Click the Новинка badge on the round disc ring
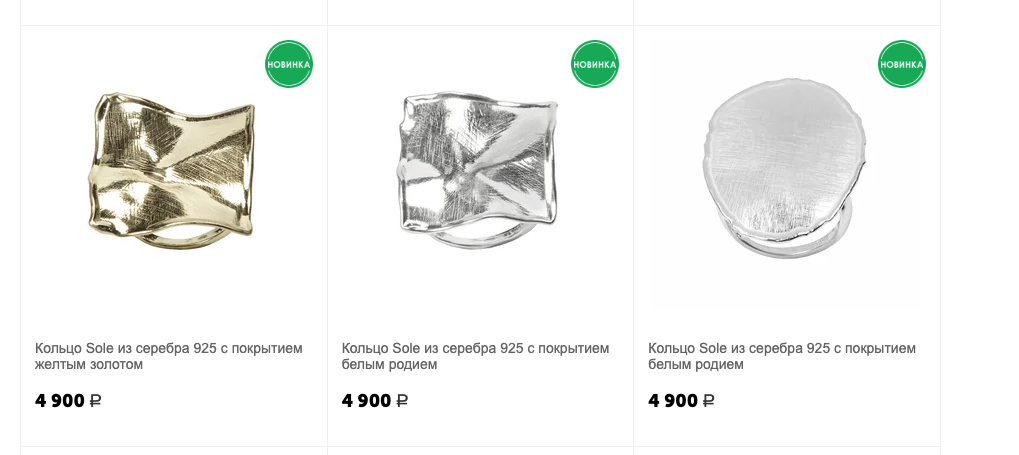 (x=902, y=64)
